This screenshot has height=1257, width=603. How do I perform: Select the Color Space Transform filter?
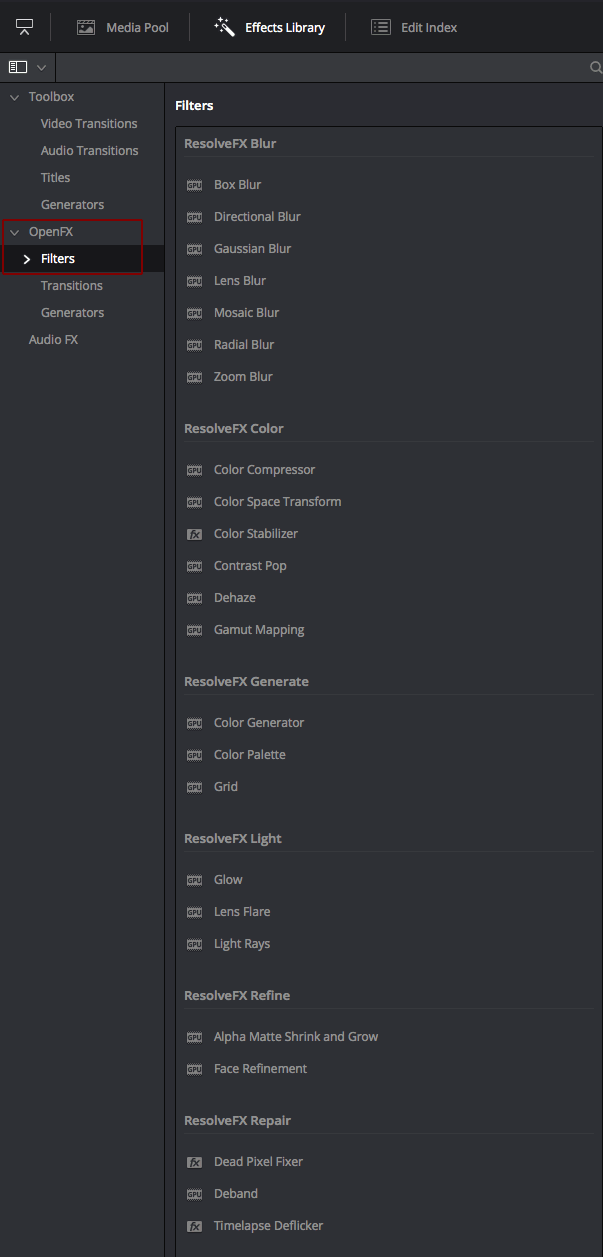point(277,502)
